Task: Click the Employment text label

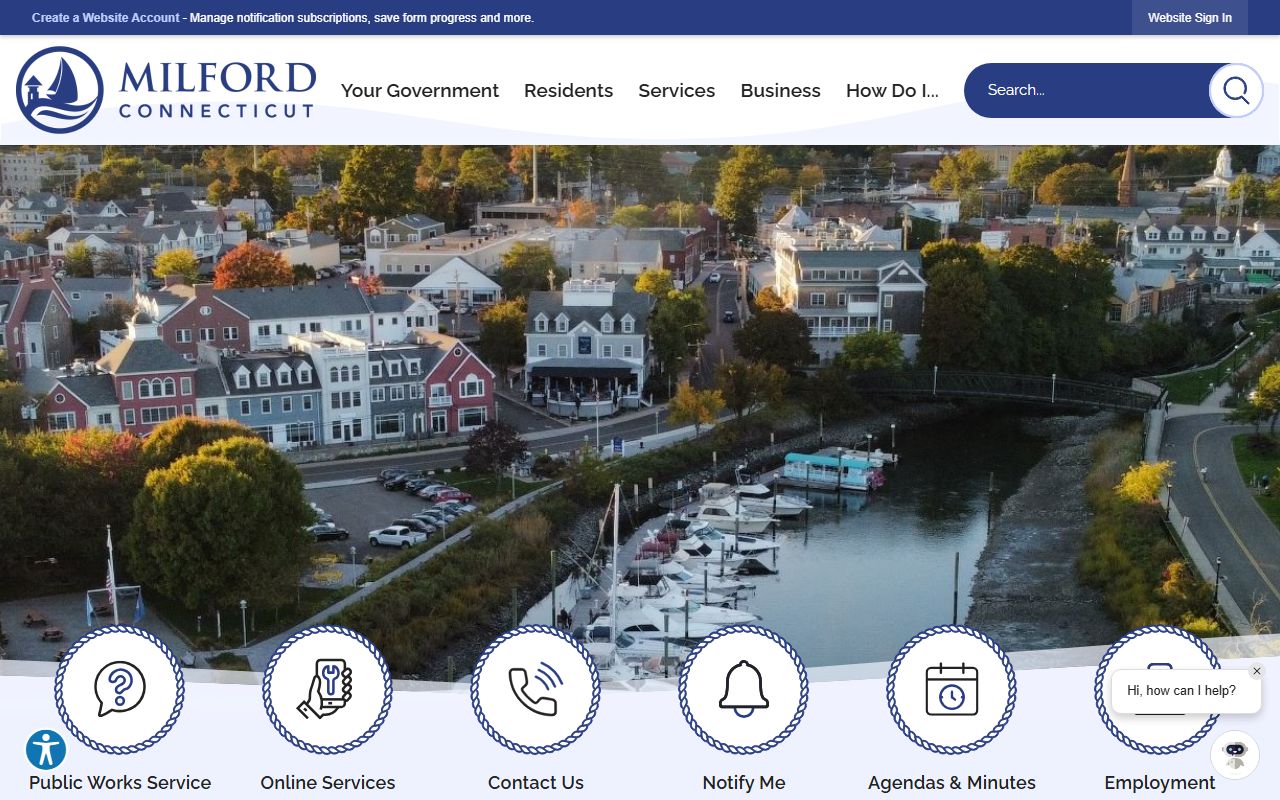Action: (x=1160, y=783)
